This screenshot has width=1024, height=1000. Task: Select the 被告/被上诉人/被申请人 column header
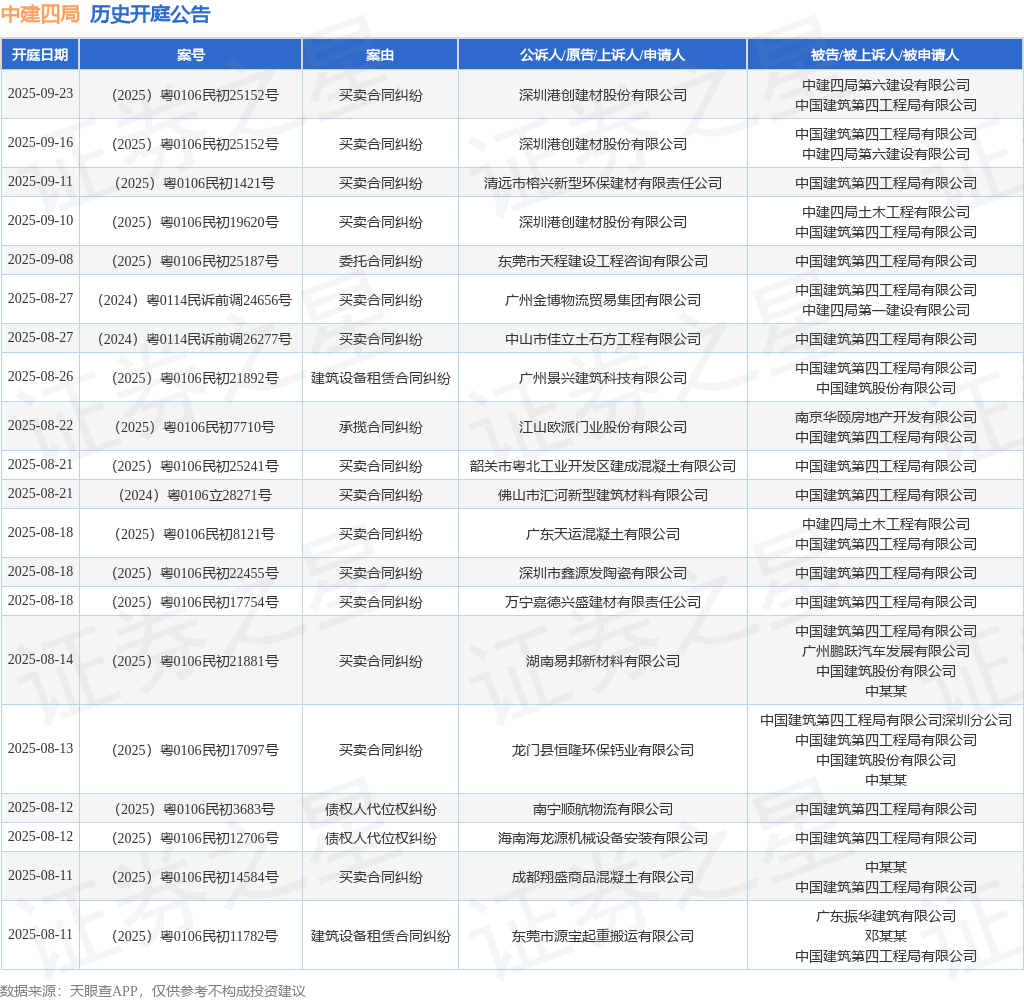885,55
